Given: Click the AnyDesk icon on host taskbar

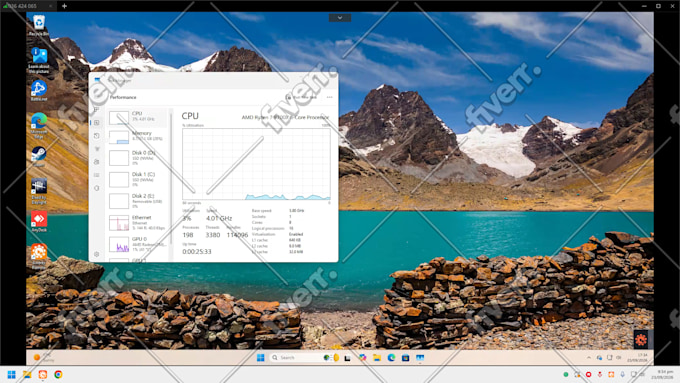Looking at the screenshot, I should [42, 374].
